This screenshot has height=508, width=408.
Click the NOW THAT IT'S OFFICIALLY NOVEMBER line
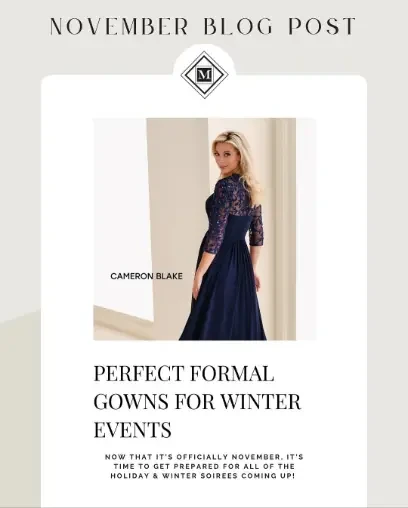coord(204,457)
